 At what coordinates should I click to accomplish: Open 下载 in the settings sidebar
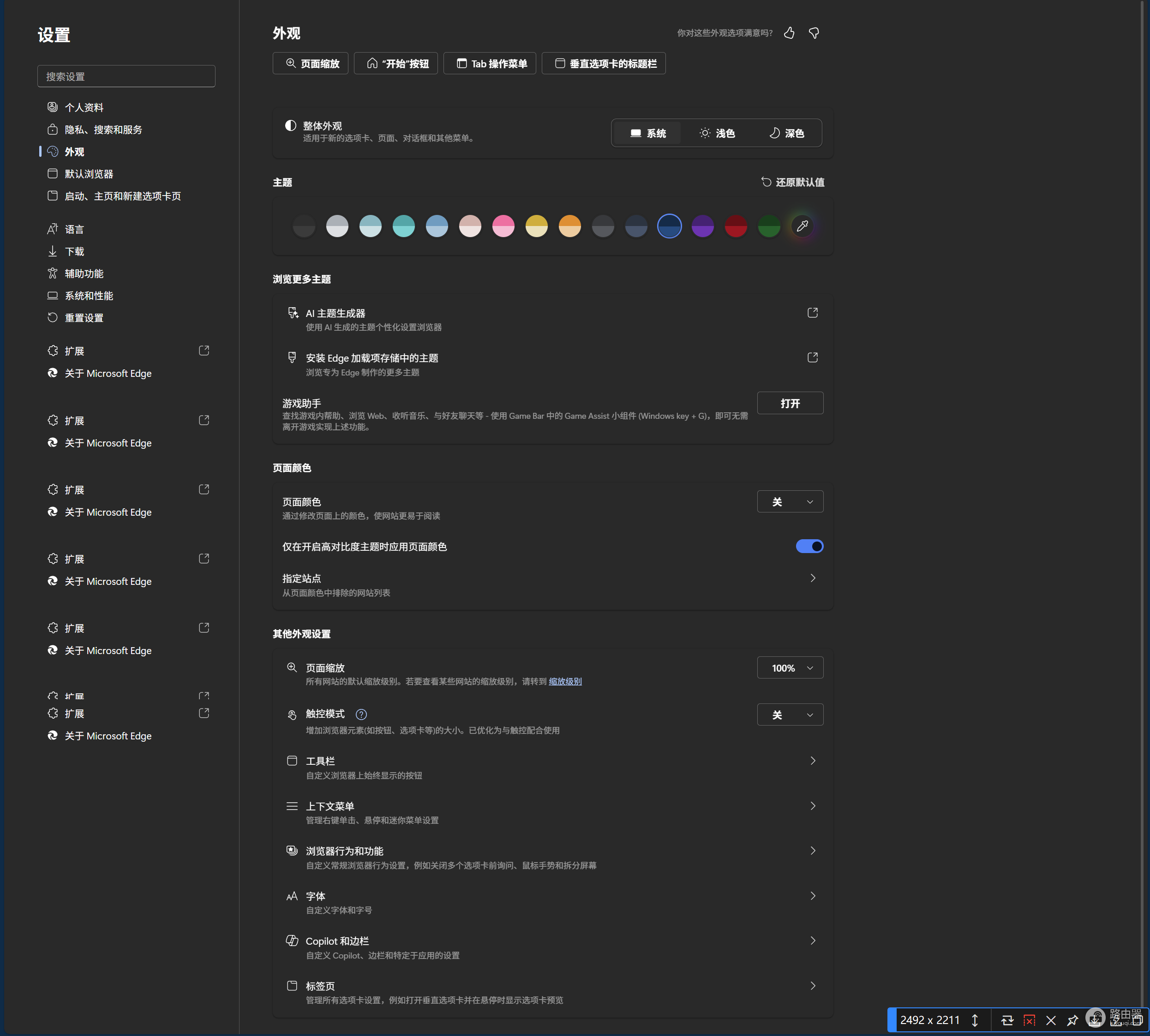pyautogui.click(x=126, y=251)
